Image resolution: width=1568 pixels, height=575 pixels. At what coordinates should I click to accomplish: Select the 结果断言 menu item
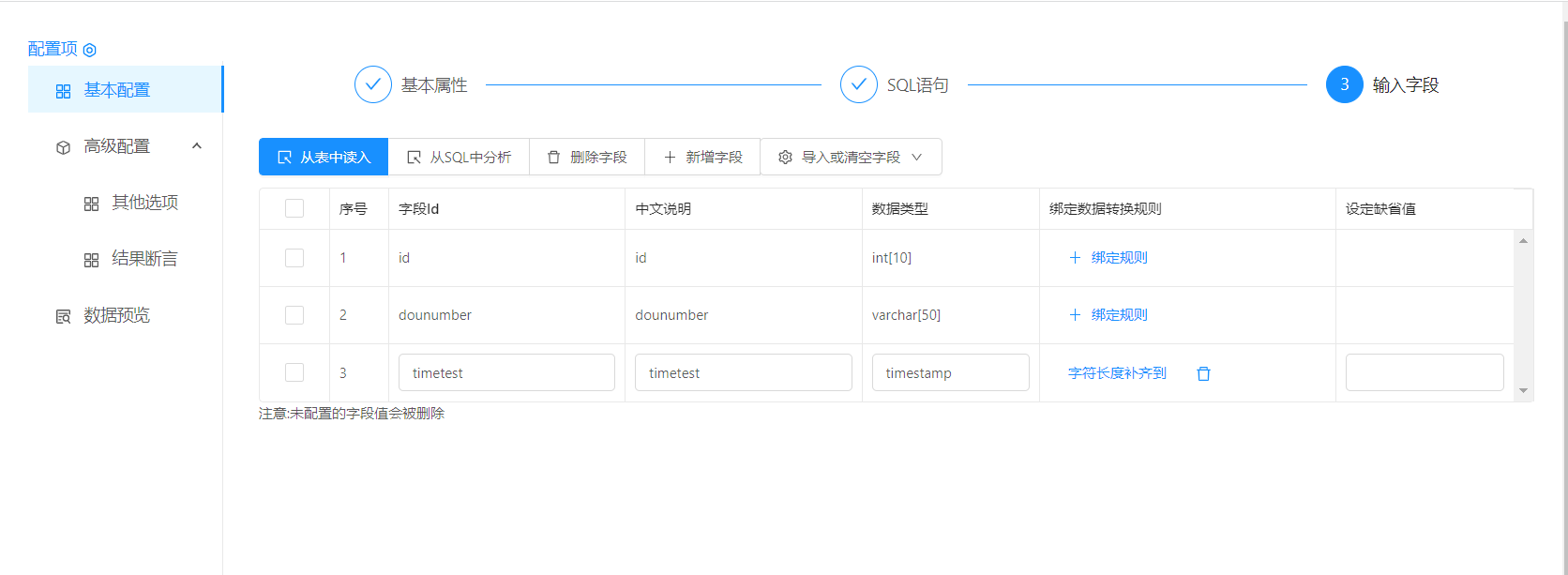(144, 259)
